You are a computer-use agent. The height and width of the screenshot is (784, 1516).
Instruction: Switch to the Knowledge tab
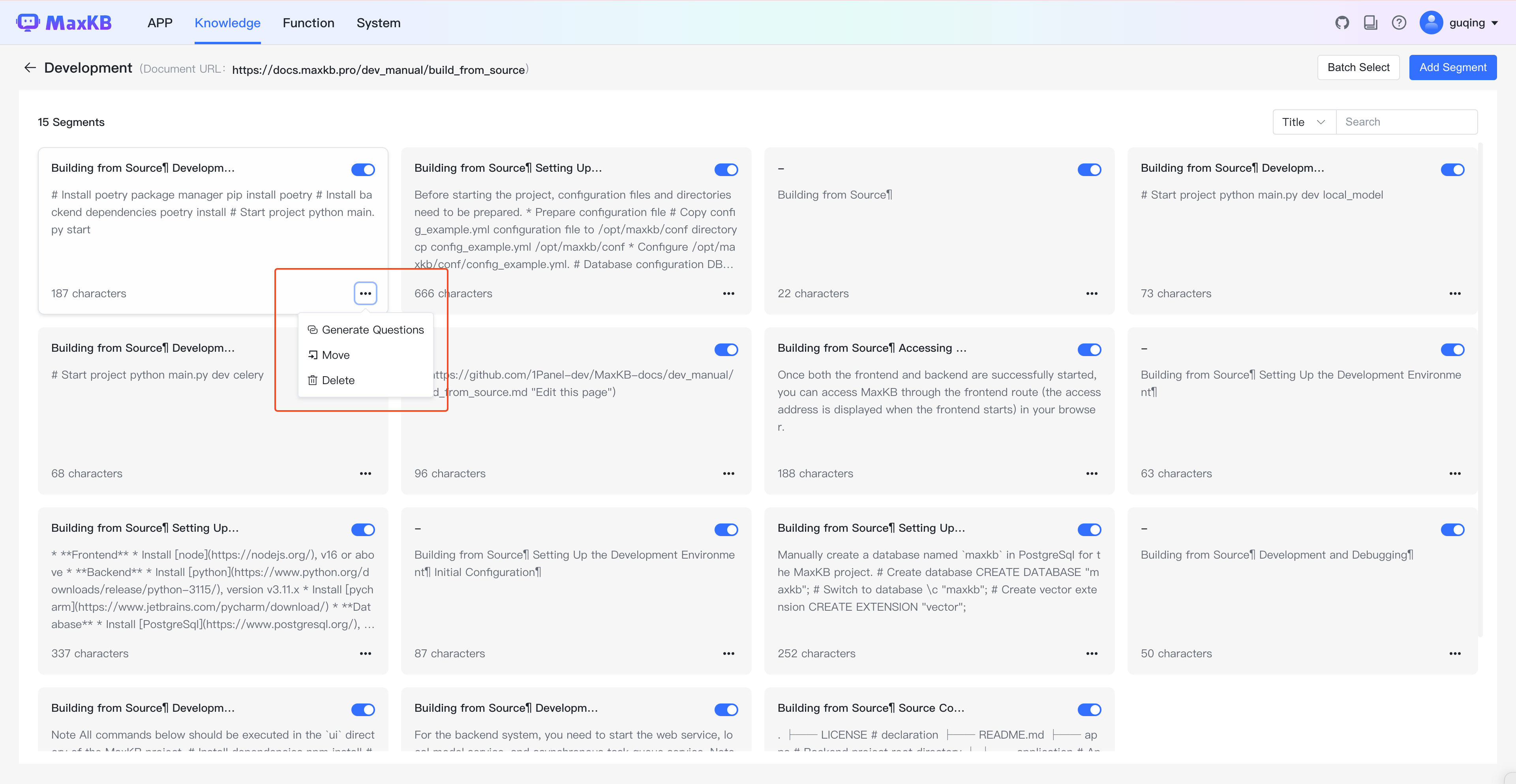click(228, 23)
